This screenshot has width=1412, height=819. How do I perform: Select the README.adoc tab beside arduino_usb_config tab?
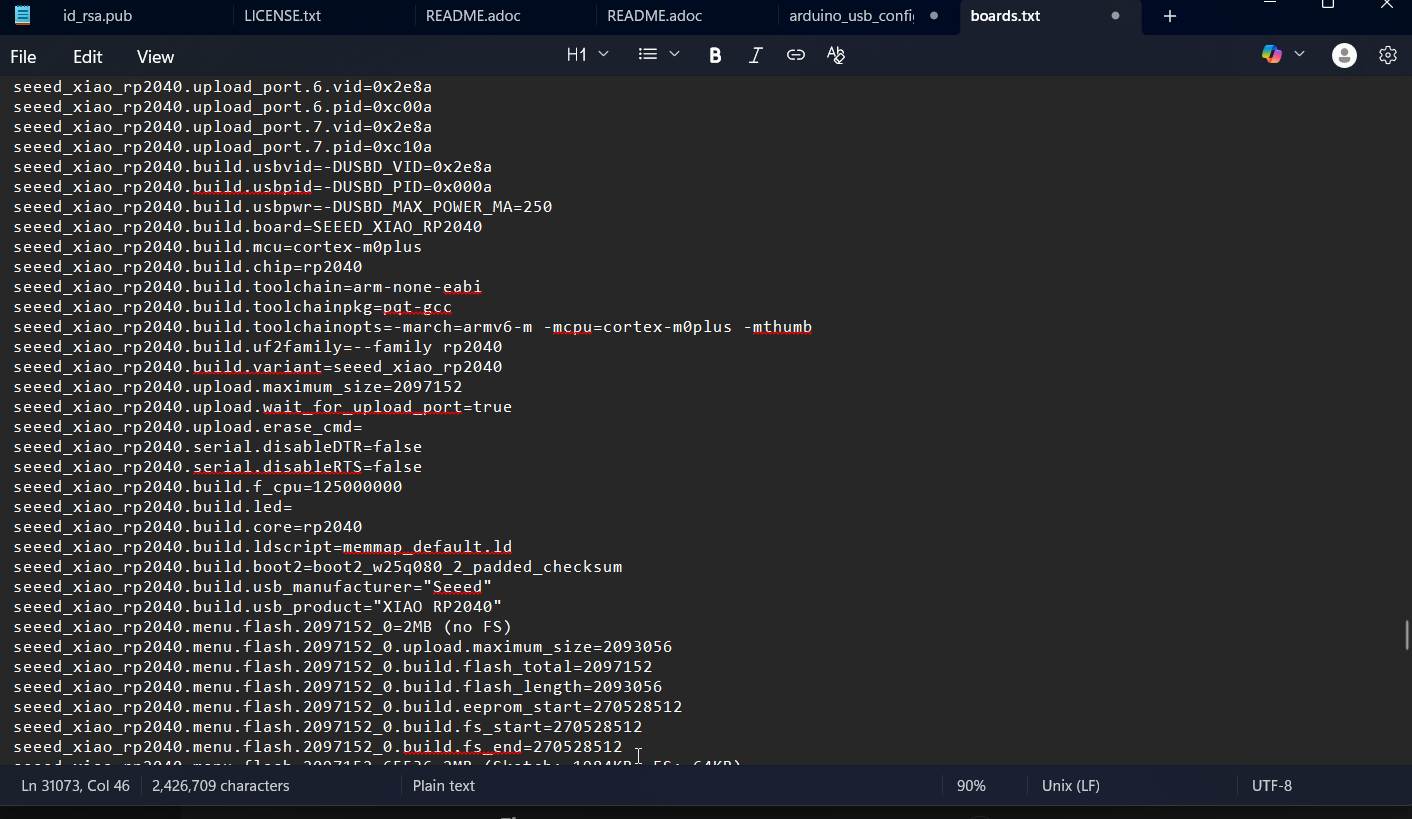(x=655, y=16)
